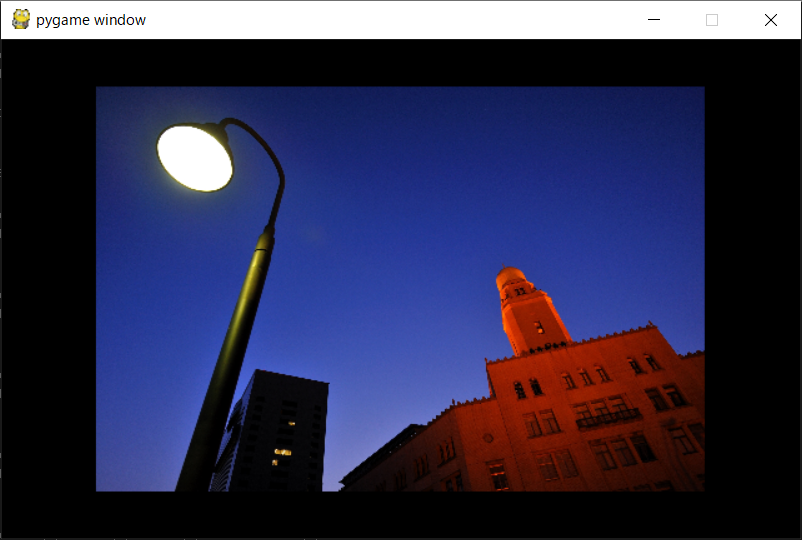
Task: Close the pygame window
Action: [x=771, y=20]
